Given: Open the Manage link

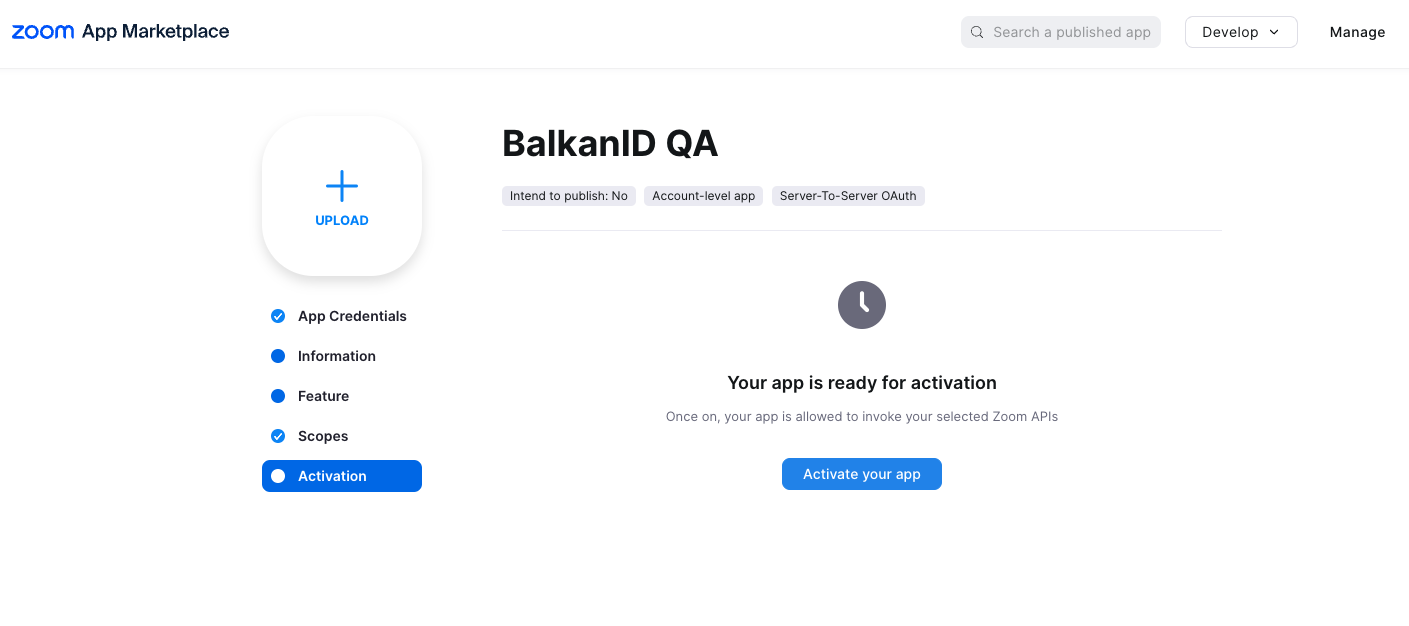Looking at the screenshot, I should coord(1357,32).
